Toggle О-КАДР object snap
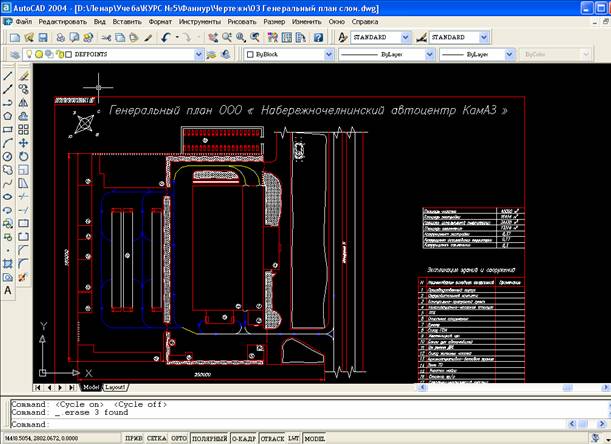Viewport: 611px width, 444px height. coord(244,439)
